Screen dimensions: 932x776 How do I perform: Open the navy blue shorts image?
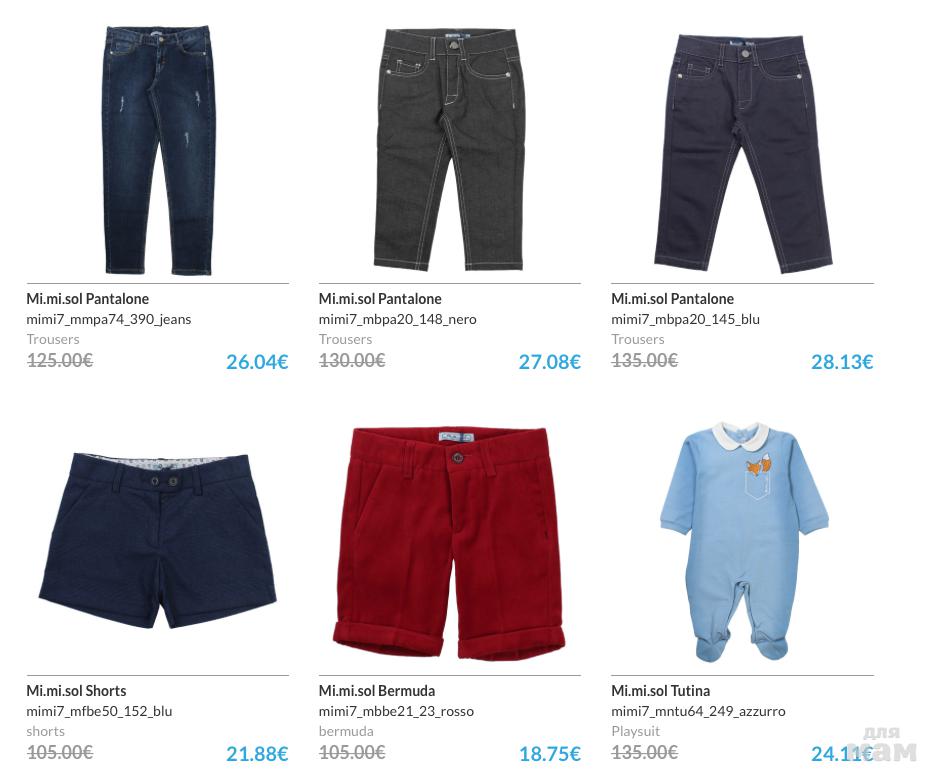tap(158, 540)
